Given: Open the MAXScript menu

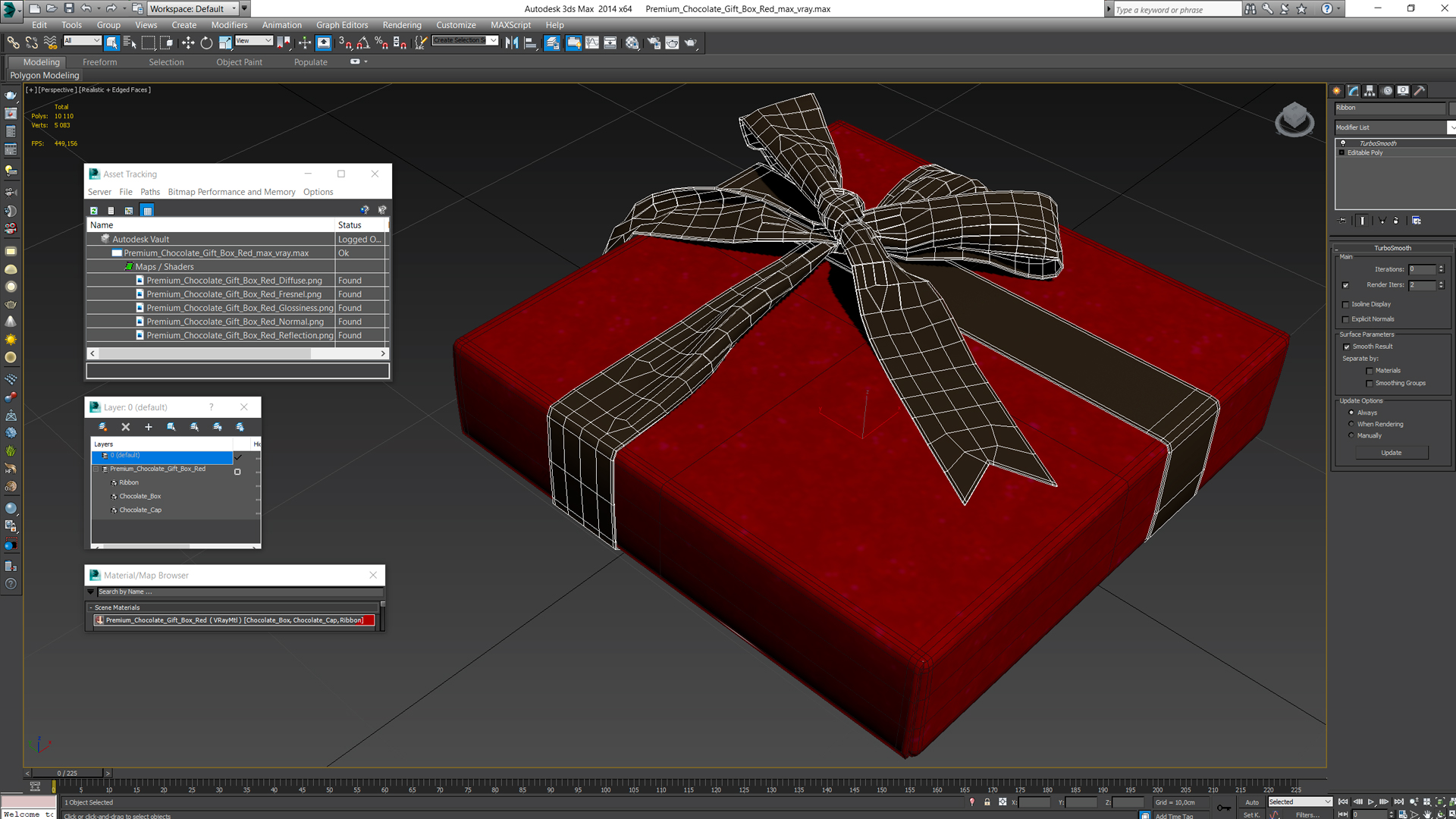Looking at the screenshot, I should click(x=510, y=25).
